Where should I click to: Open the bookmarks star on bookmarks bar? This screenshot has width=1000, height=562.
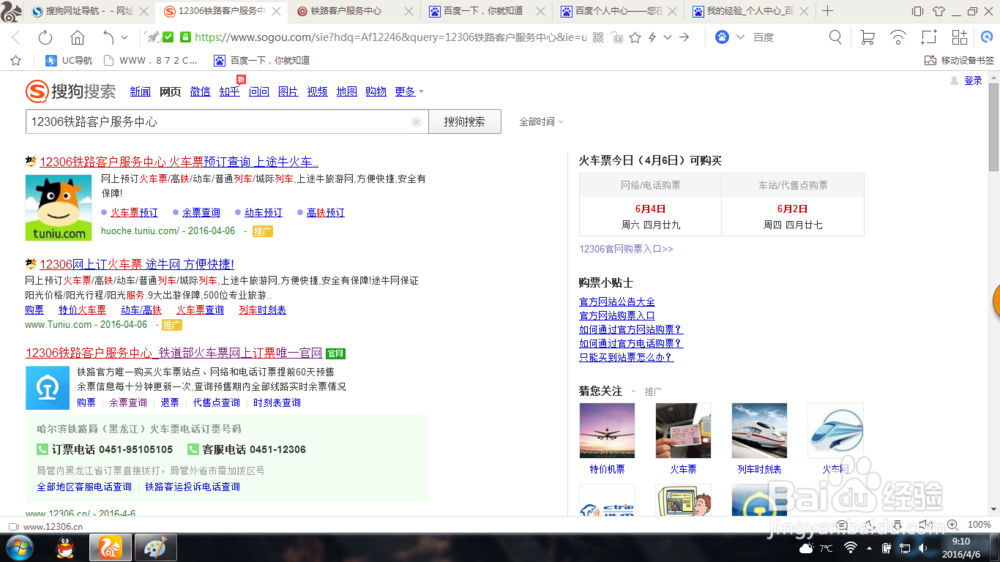click(16, 61)
